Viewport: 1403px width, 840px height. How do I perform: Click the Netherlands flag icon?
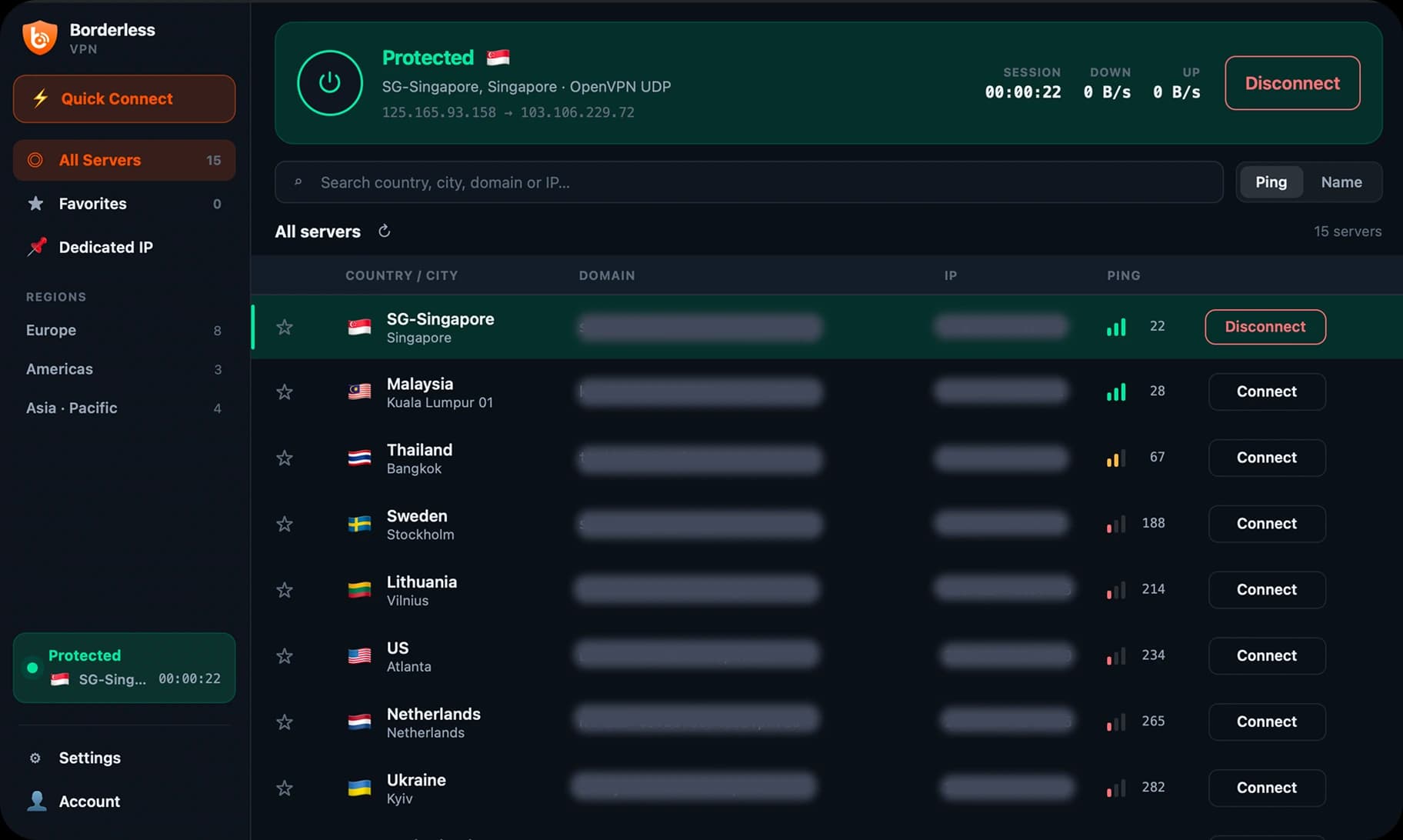(359, 722)
